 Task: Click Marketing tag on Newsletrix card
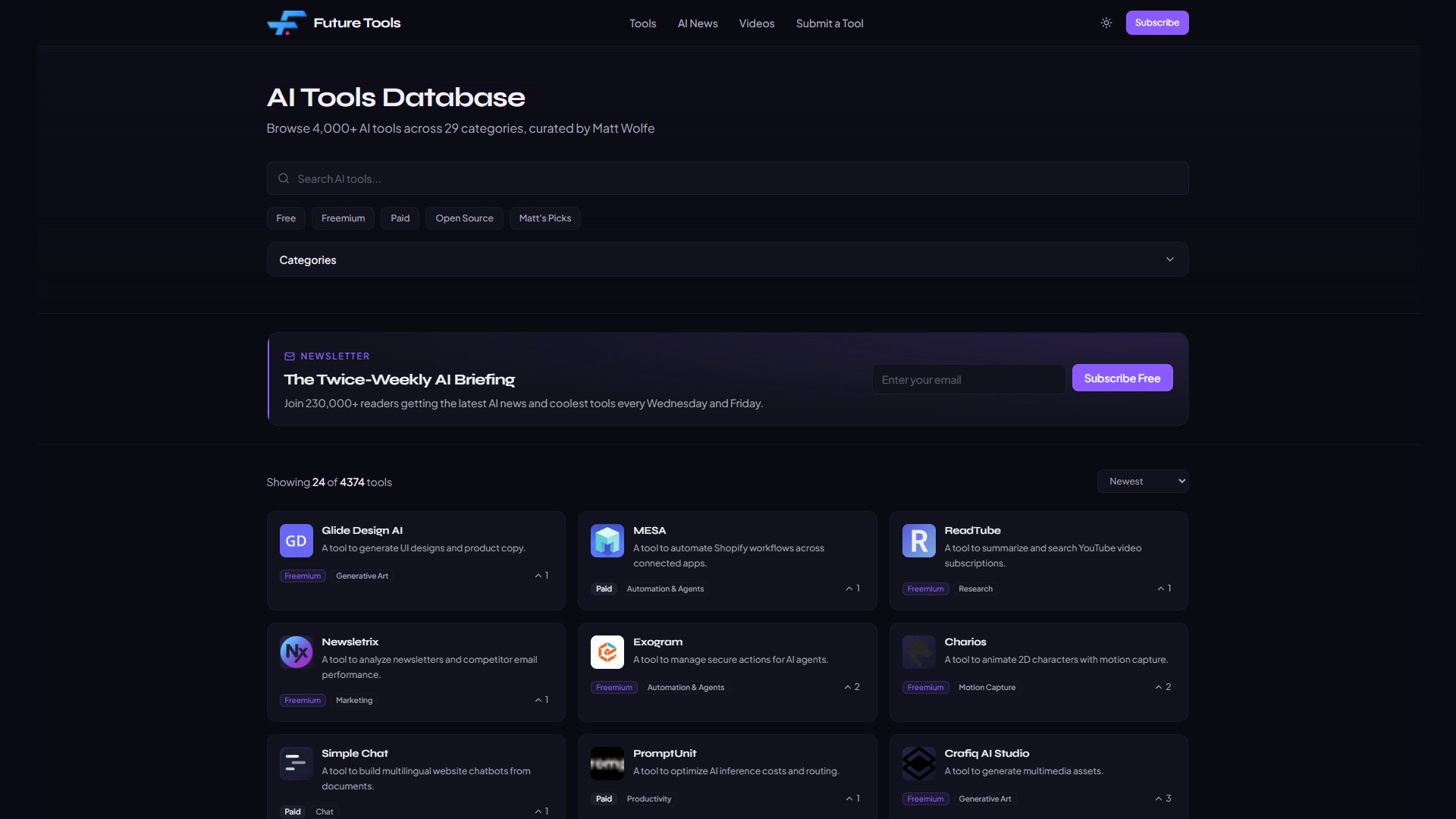(354, 701)
